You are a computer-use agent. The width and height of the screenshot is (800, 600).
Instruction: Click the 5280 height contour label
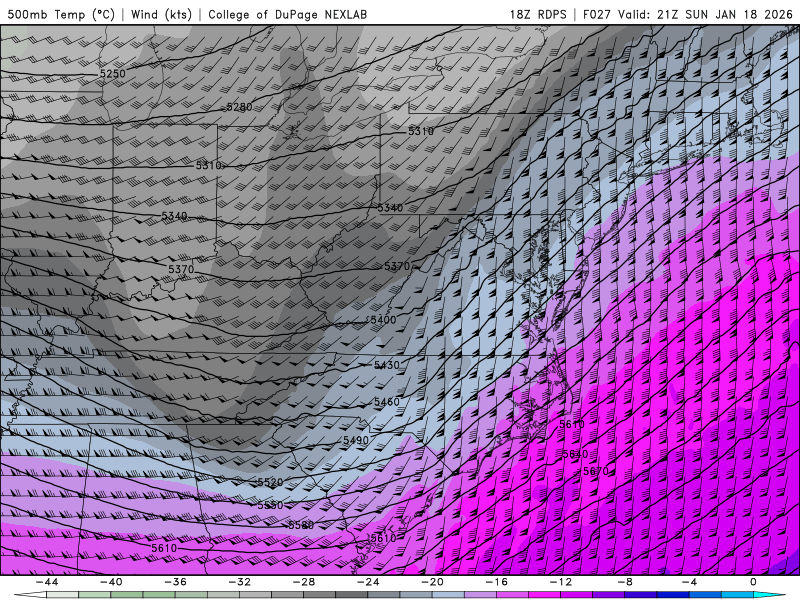click(239, 107)
